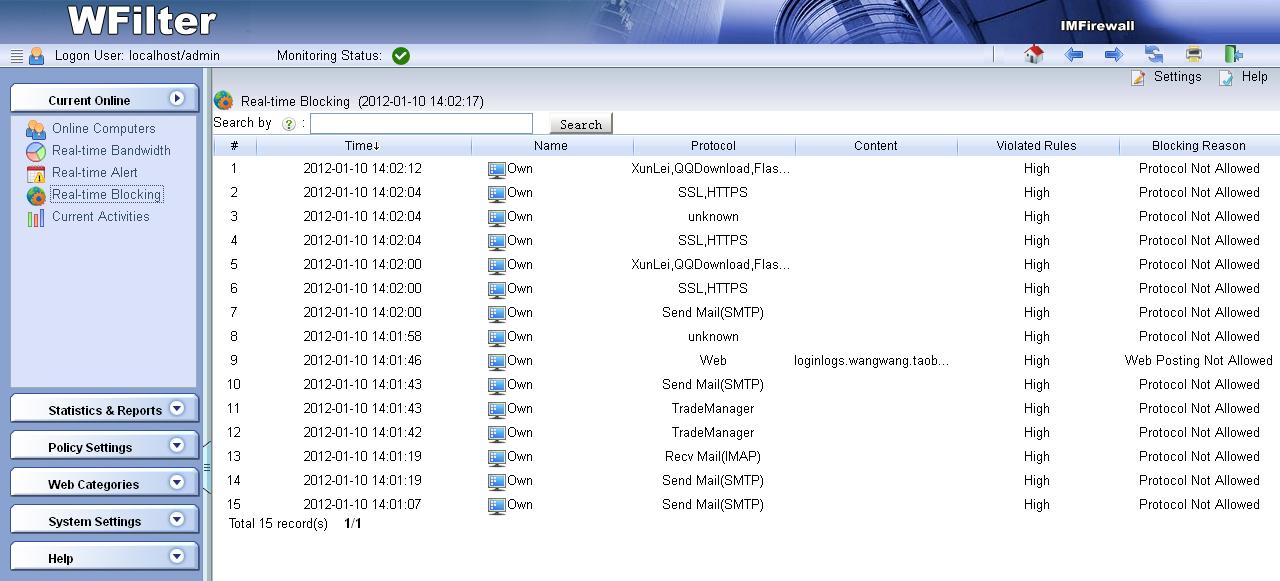Expand the System Settings section

point(104,520)
